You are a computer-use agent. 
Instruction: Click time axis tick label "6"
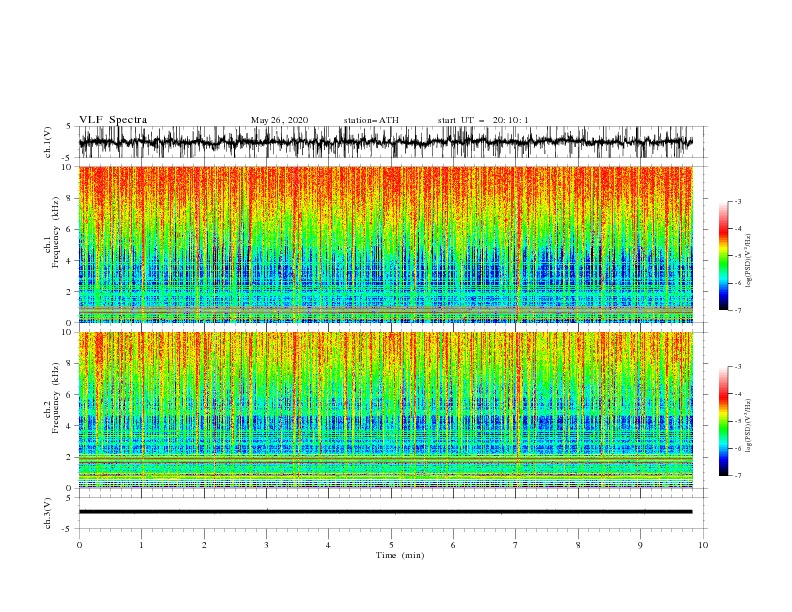[x=453, y=545]
